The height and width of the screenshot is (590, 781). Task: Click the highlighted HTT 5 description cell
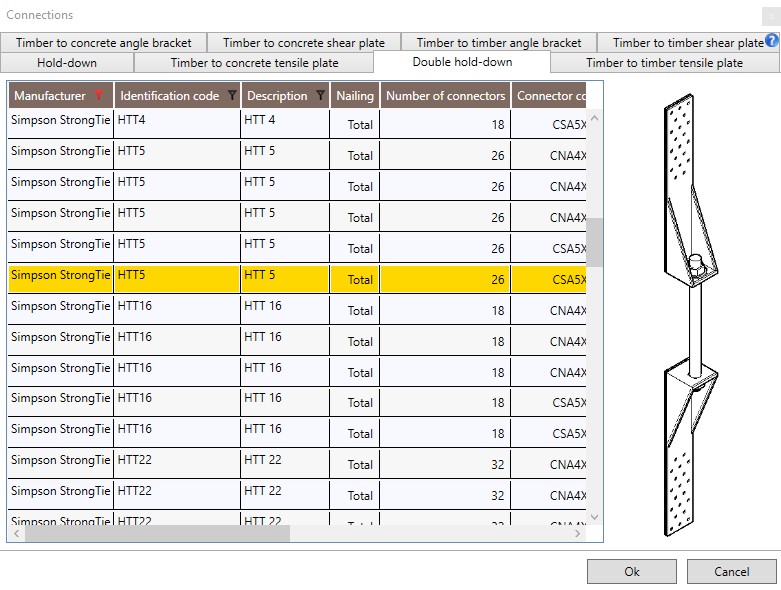pyautogui.click(x=285, y=279)
